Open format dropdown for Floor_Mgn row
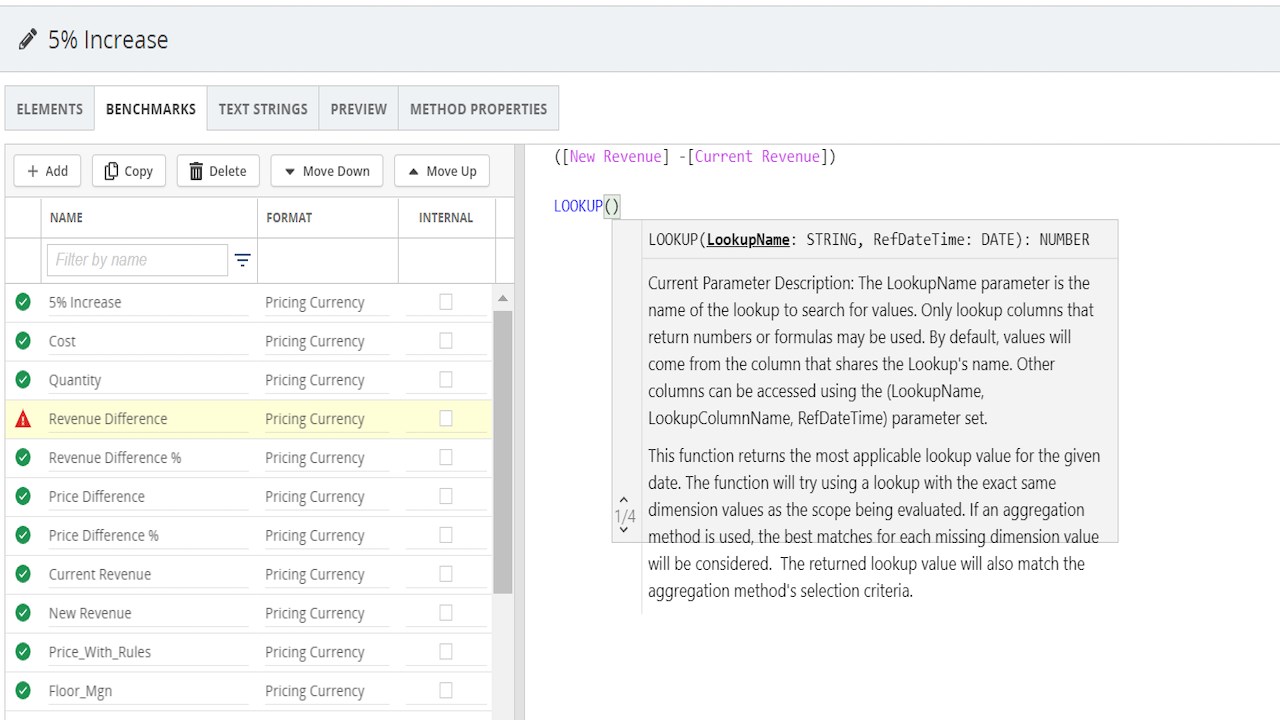This screenshot has height=720, width=1280. (x=327, y=691)
